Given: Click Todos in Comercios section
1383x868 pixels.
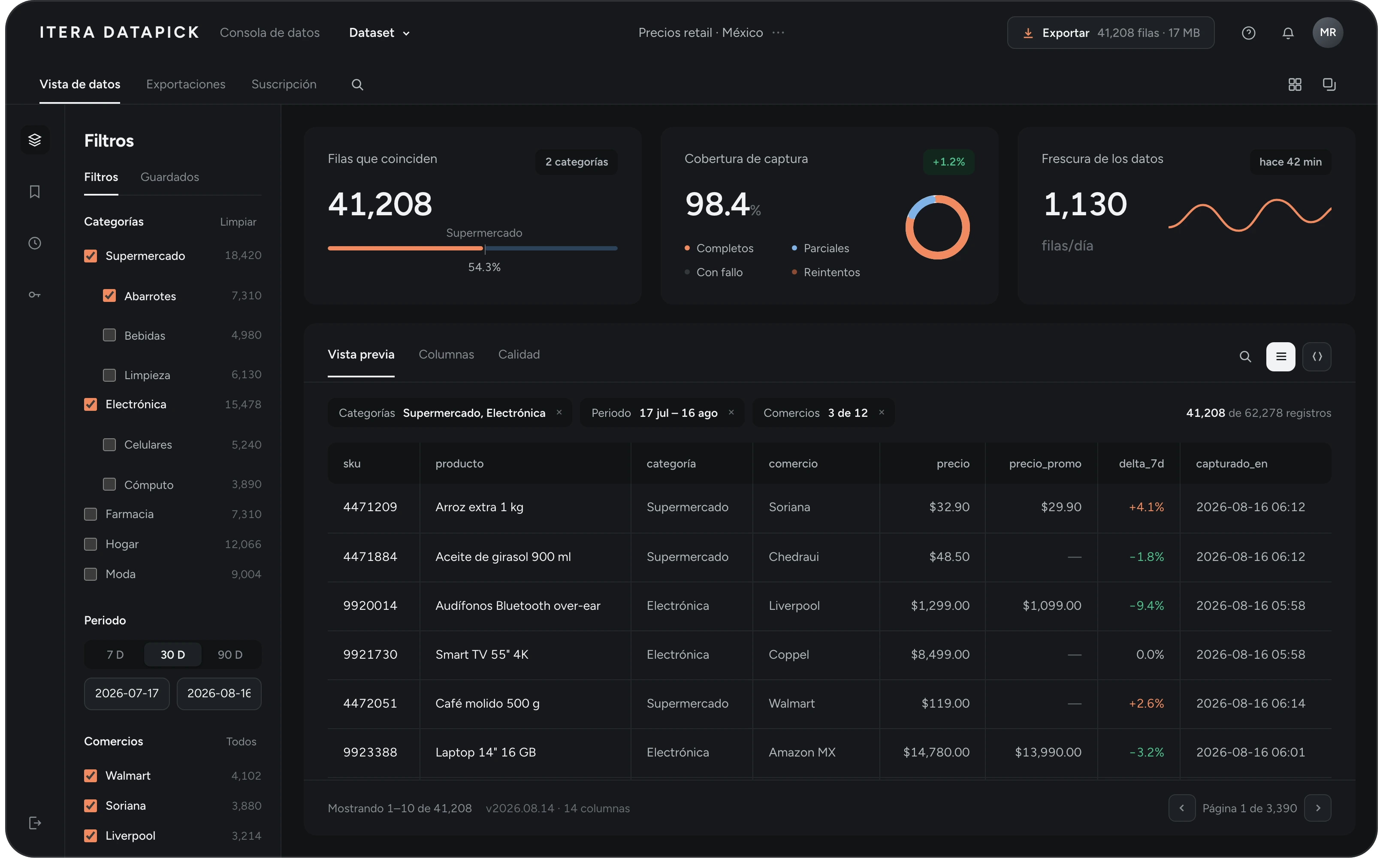Looking at the screenshot, I should click(x=241, y=741).
